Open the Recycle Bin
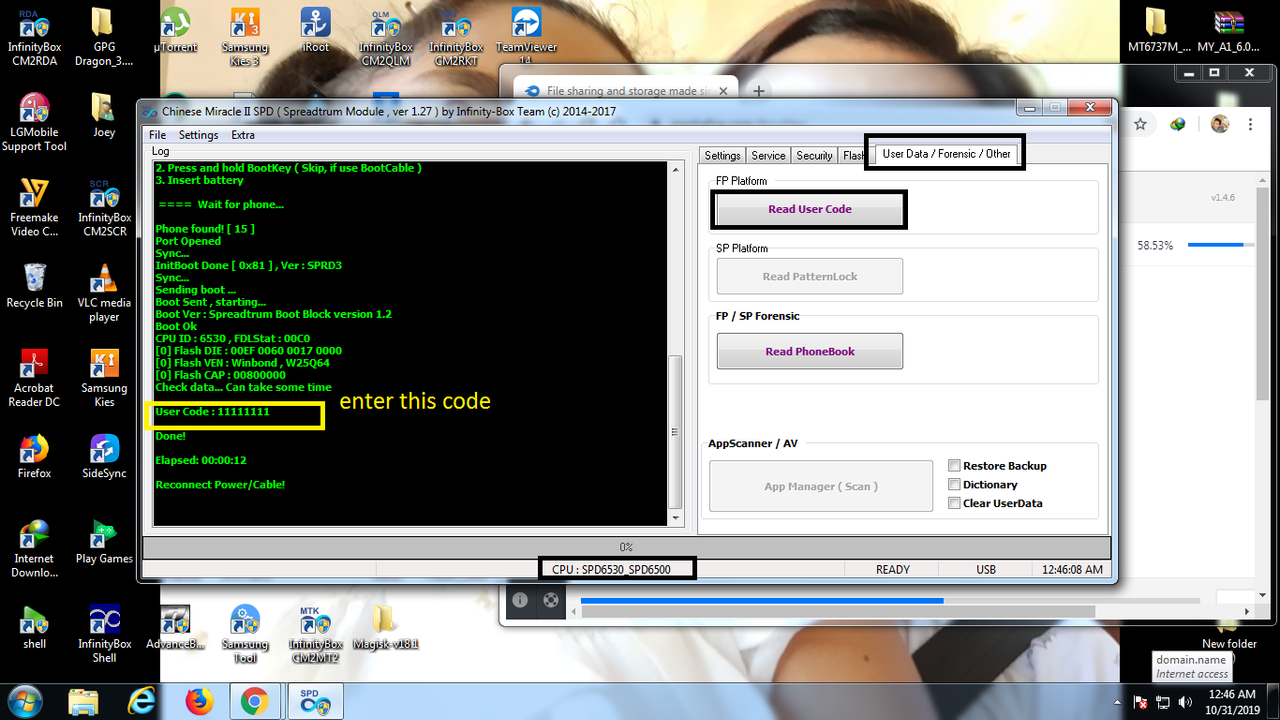The width and height of the screenshot is (1280, 720). click(34, 285)
